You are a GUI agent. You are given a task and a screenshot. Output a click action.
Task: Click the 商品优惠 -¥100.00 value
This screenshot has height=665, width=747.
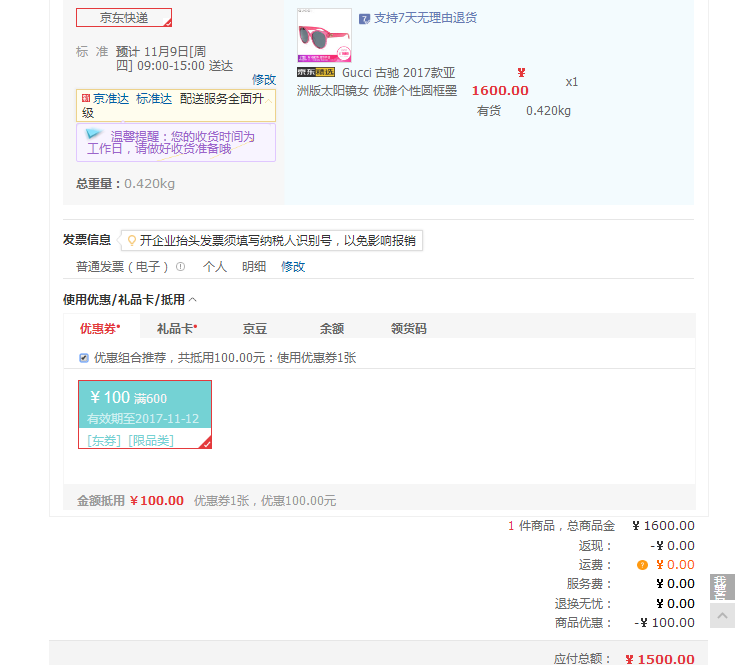click(x=664, y=623)
